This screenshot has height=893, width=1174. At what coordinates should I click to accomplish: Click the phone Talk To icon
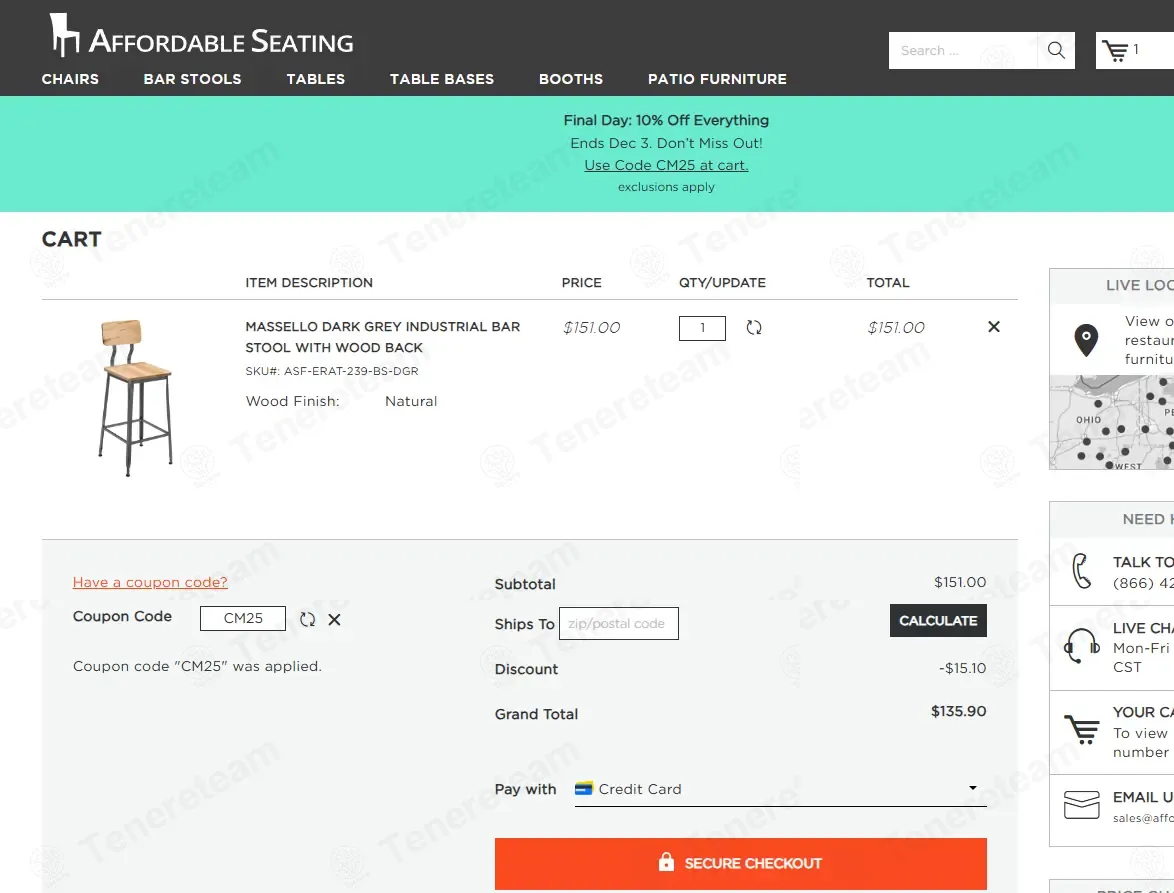(x=1080, y=571)
